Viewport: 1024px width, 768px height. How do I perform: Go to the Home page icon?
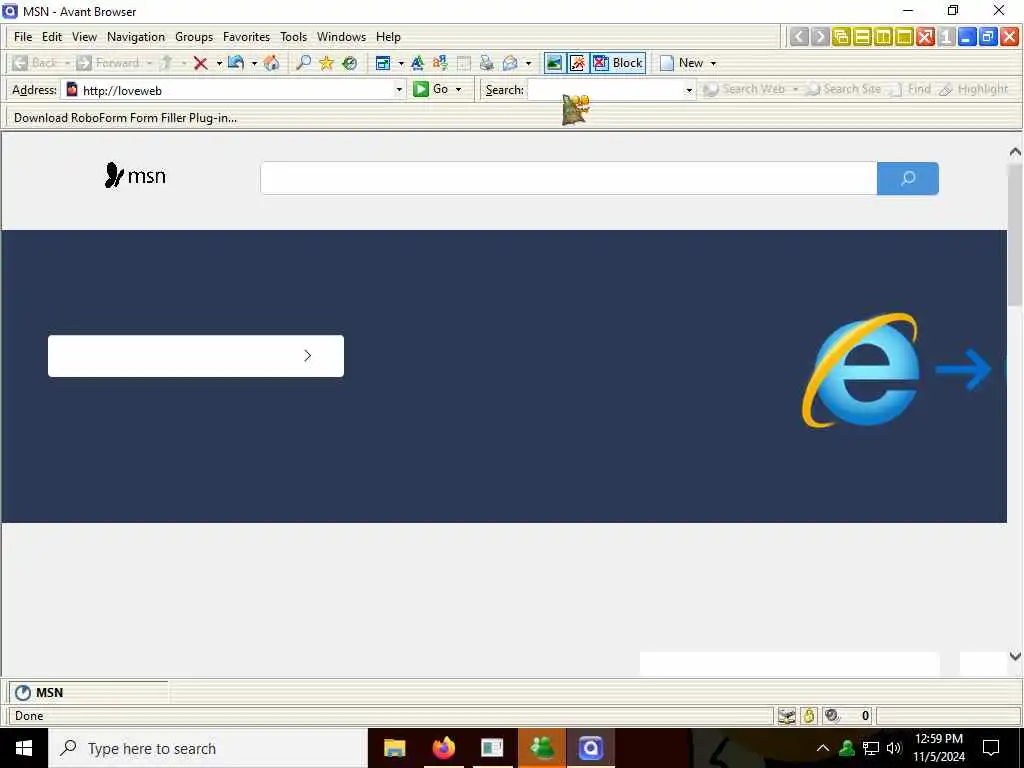[x=272, y=63]
